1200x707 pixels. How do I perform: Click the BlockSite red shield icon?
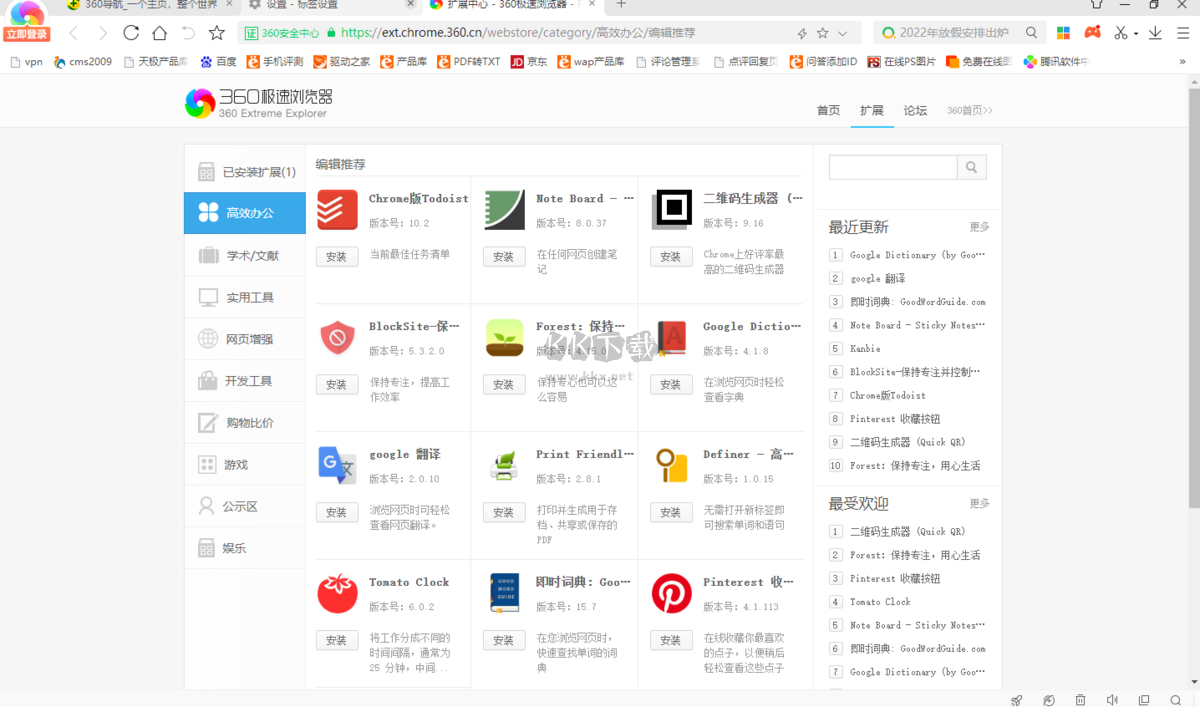(x=337, y=338)
